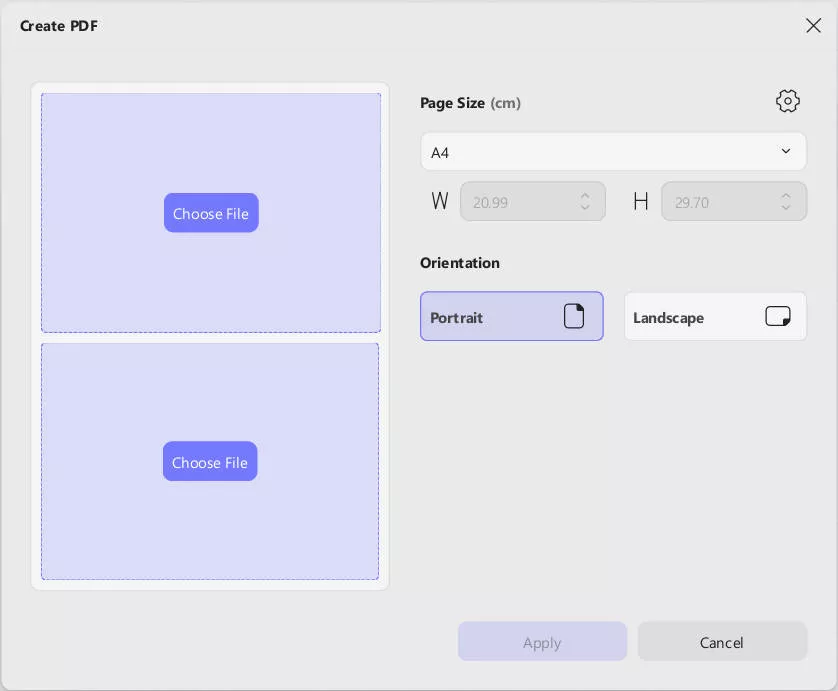Click the width value input field
838x691 pixels.
pos(520,201)
